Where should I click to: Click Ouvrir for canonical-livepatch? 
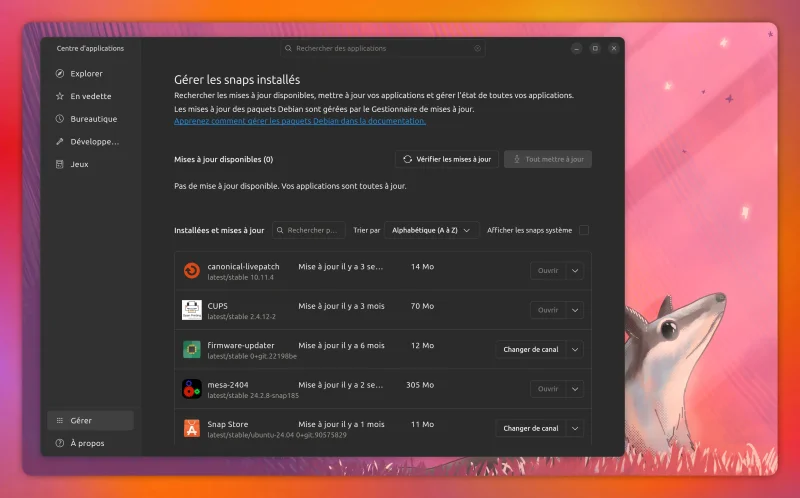pos(548,270)
